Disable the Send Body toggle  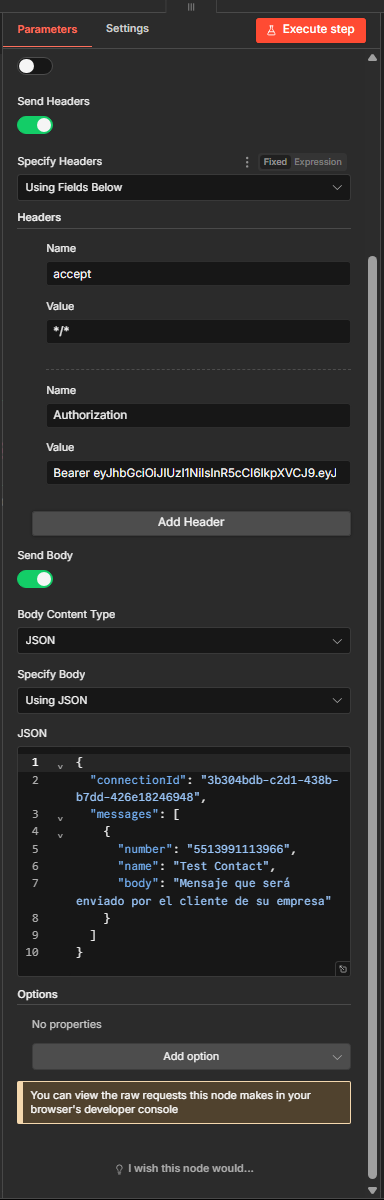[x=35, y=579]
